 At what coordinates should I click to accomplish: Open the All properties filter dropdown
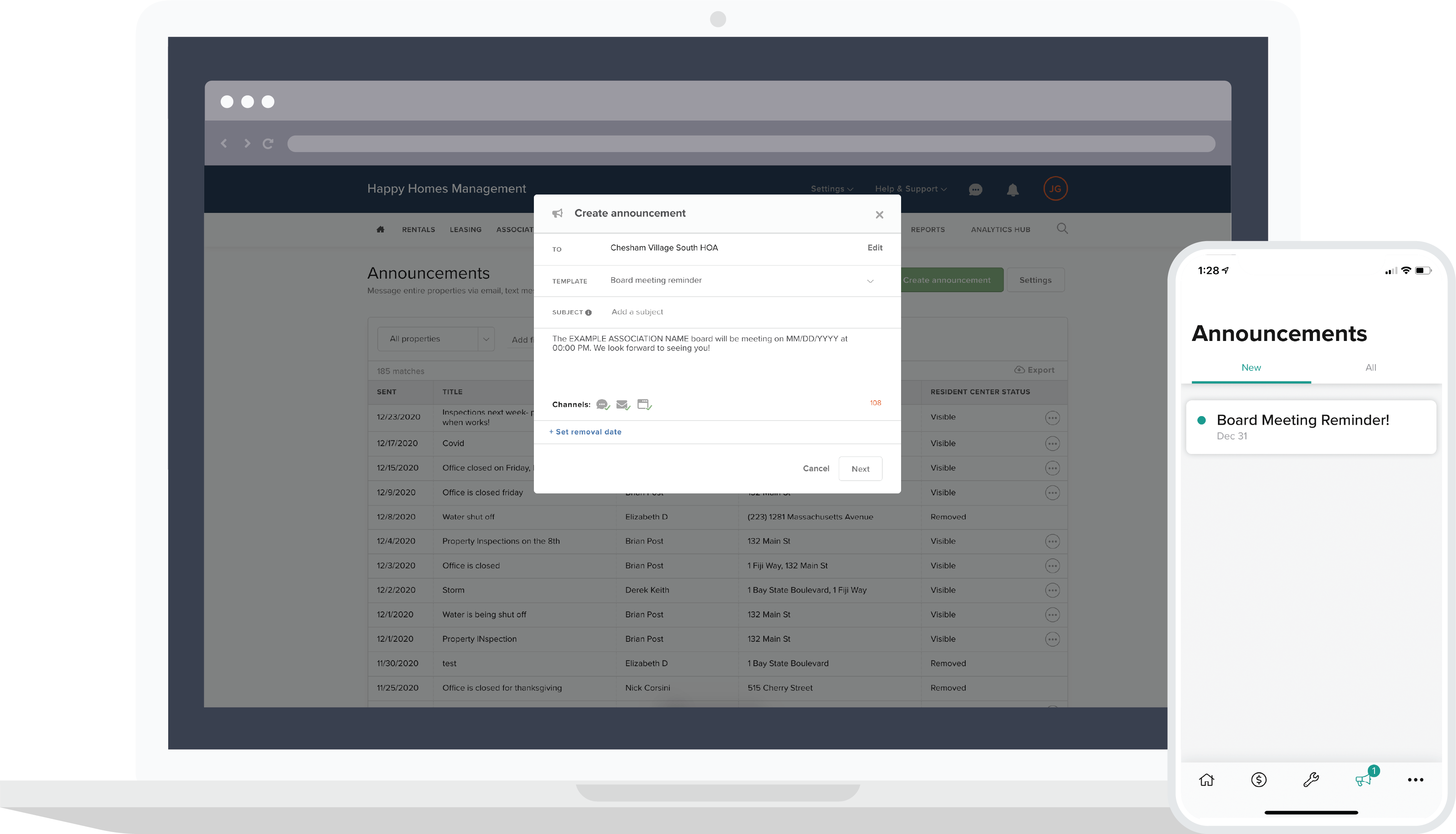435,339
